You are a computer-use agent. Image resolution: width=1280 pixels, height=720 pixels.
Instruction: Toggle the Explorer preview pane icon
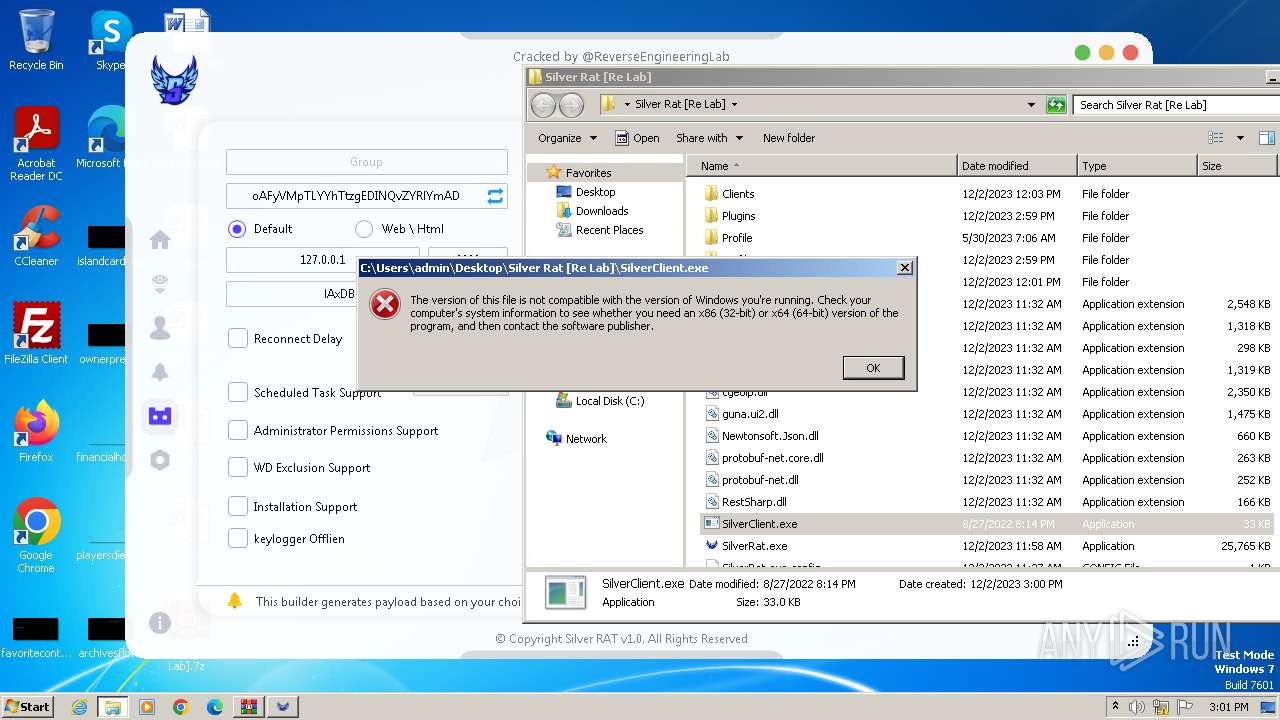(x=1267, y=138)
